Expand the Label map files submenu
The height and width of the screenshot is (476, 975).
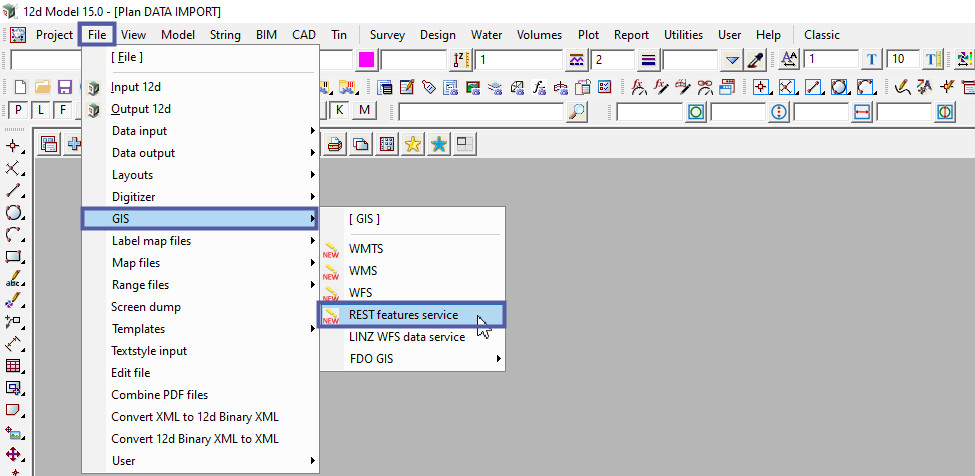(x=200, y=240)
